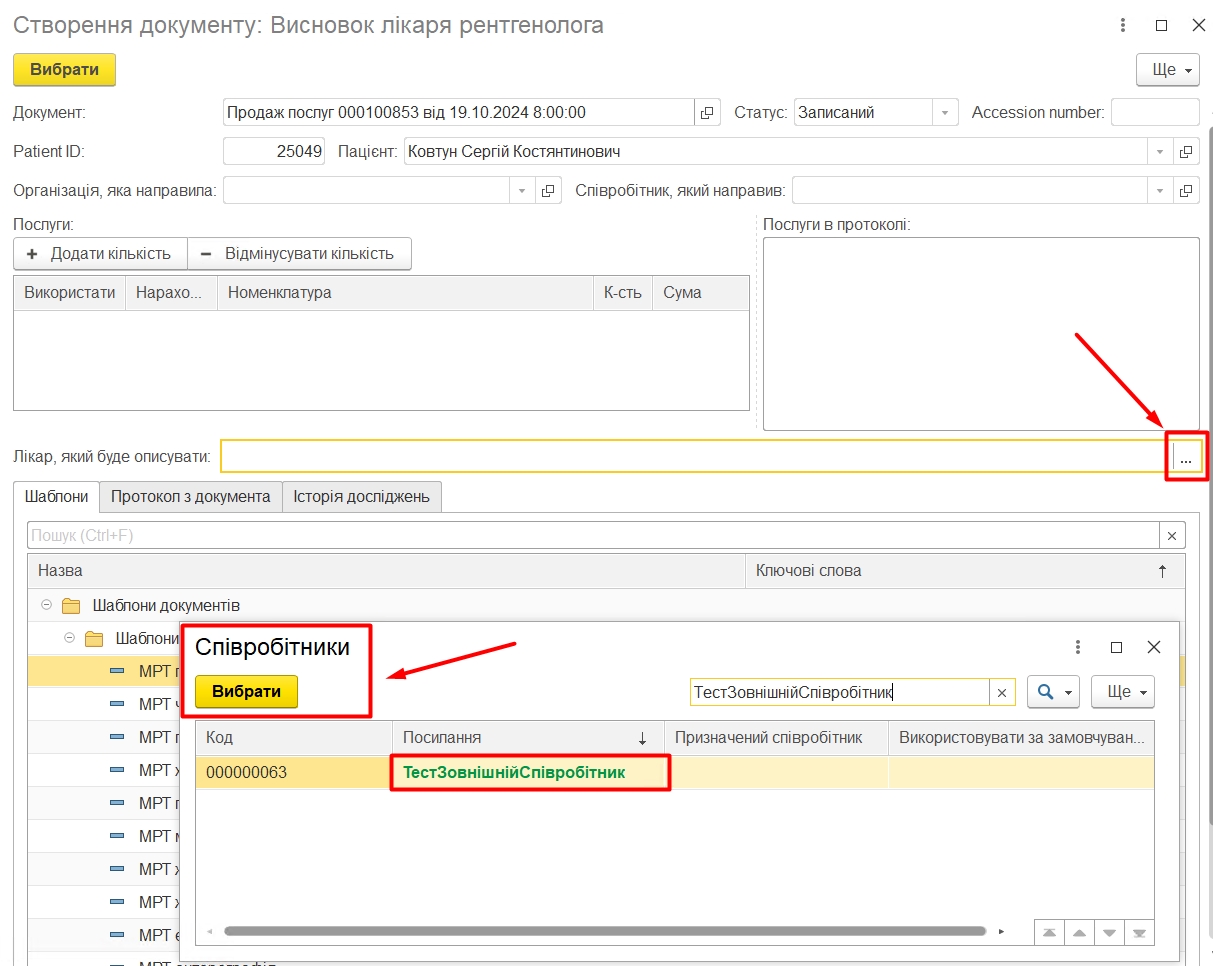Collapse the Шаблони документів folder
This screenshot has height=966, width=1213.
click(47, 605)
